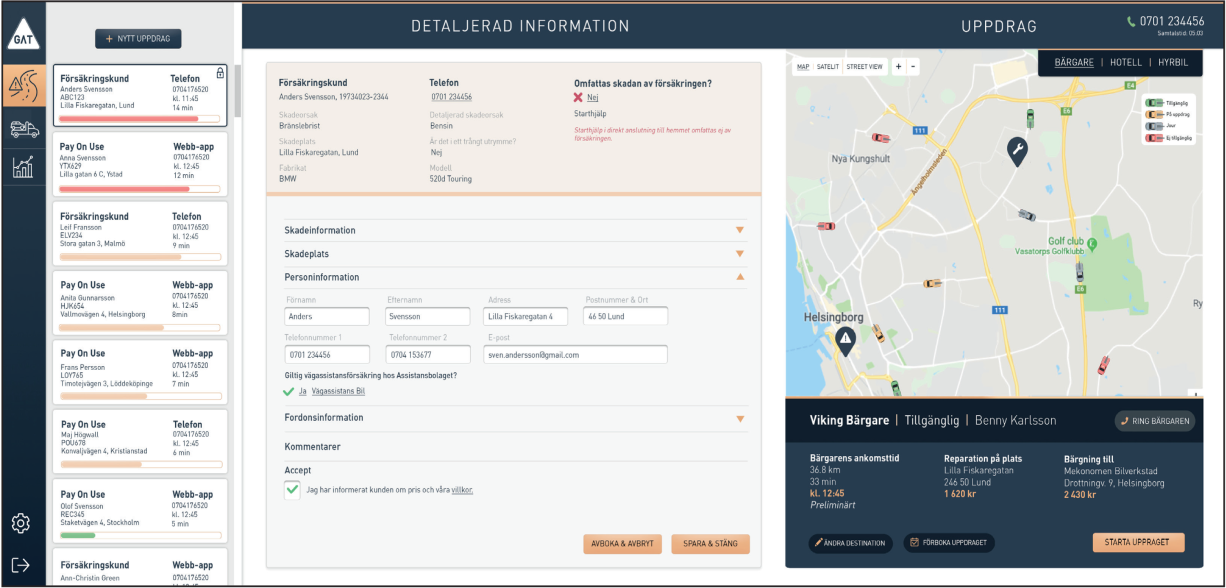The height and width of the screenshot is (588, 1226).
Task: Click red car near Nya Kungshult
Action: (881, 138)
